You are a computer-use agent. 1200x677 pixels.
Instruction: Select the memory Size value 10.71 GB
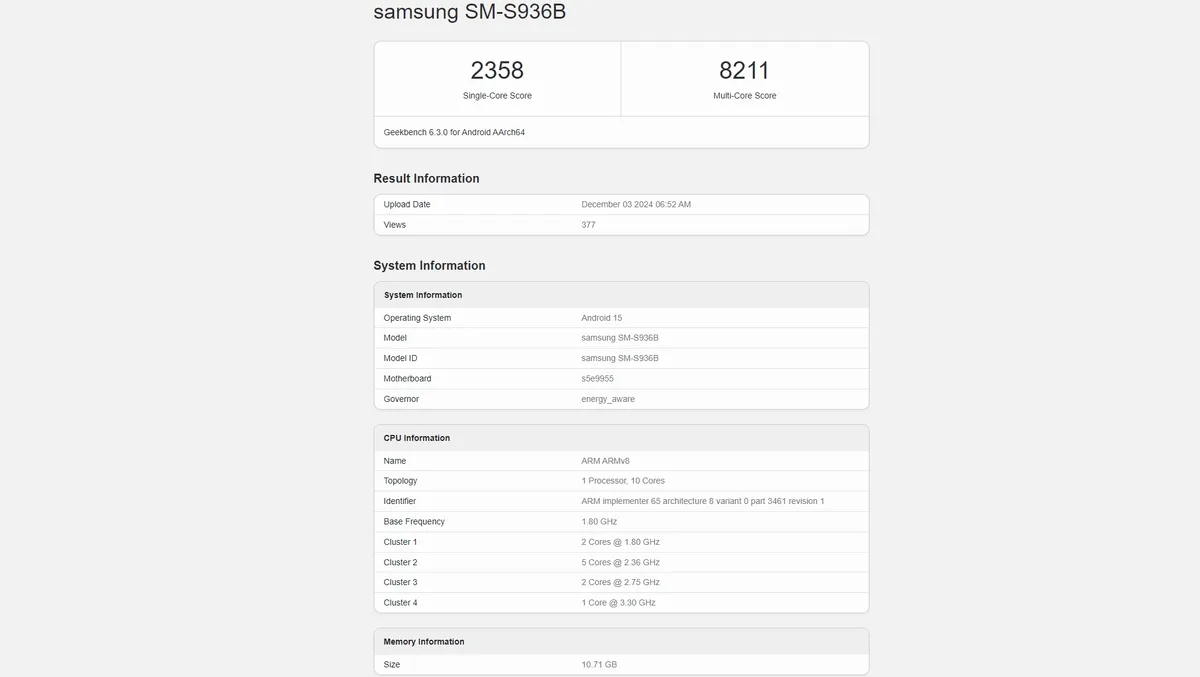[x=599, y=663]
